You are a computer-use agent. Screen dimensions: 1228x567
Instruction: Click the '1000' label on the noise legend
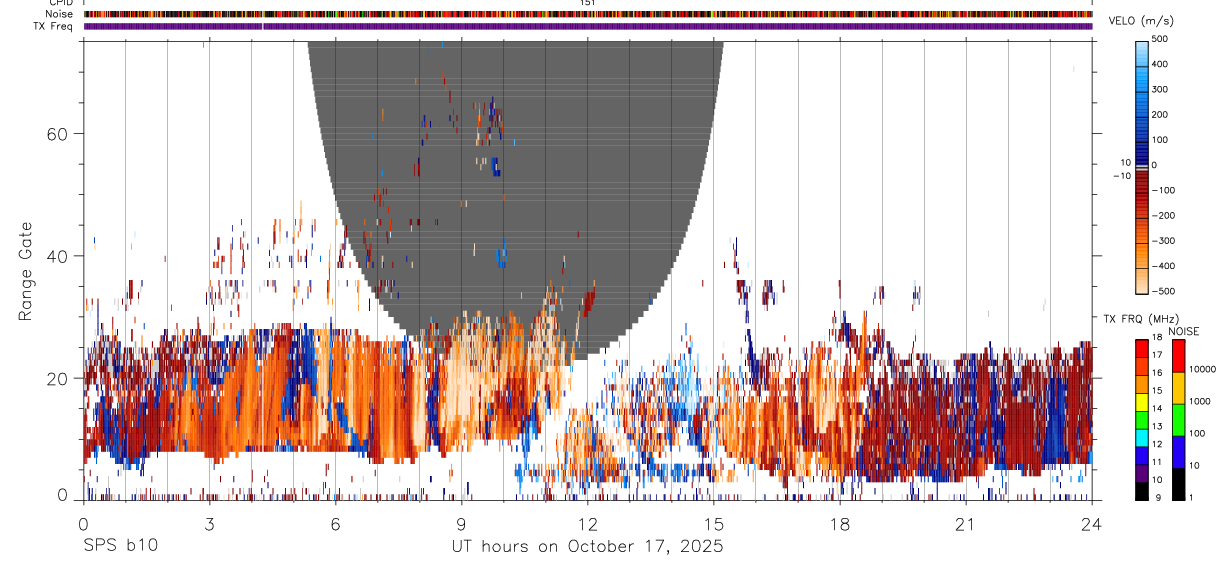click(x=1199, y=401)
